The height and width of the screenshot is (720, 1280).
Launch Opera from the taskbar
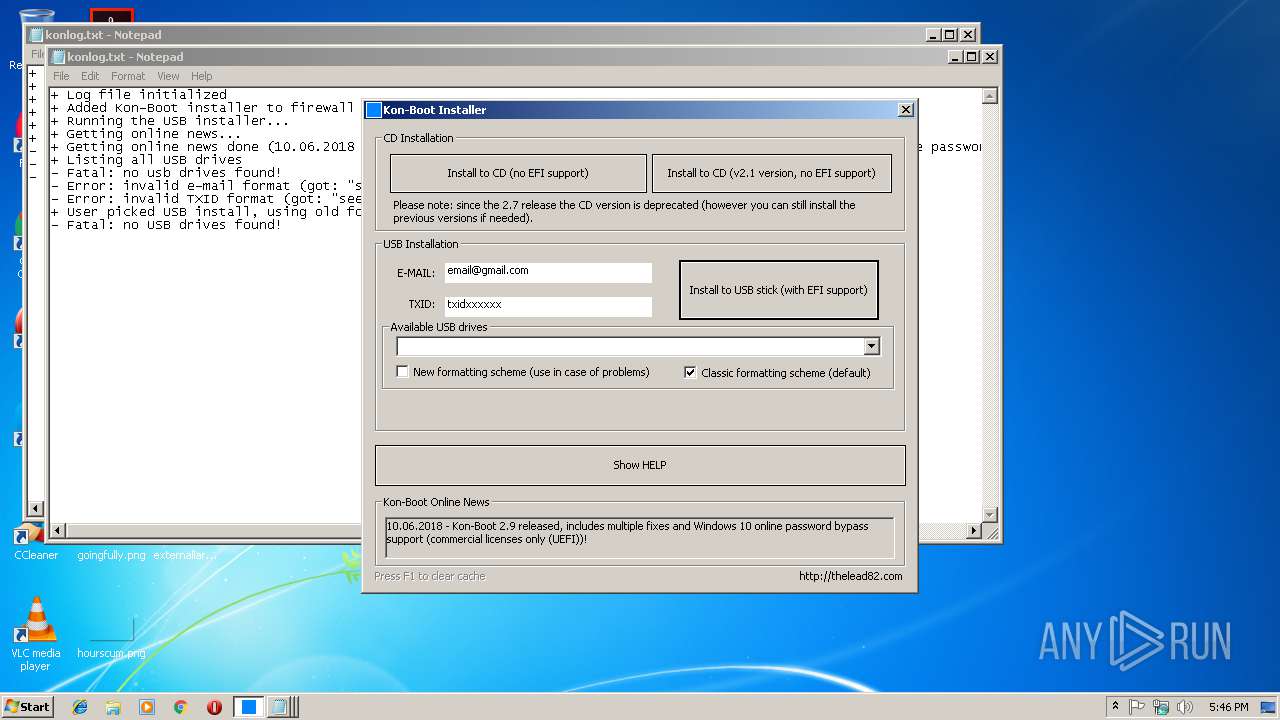coord(214,707)
